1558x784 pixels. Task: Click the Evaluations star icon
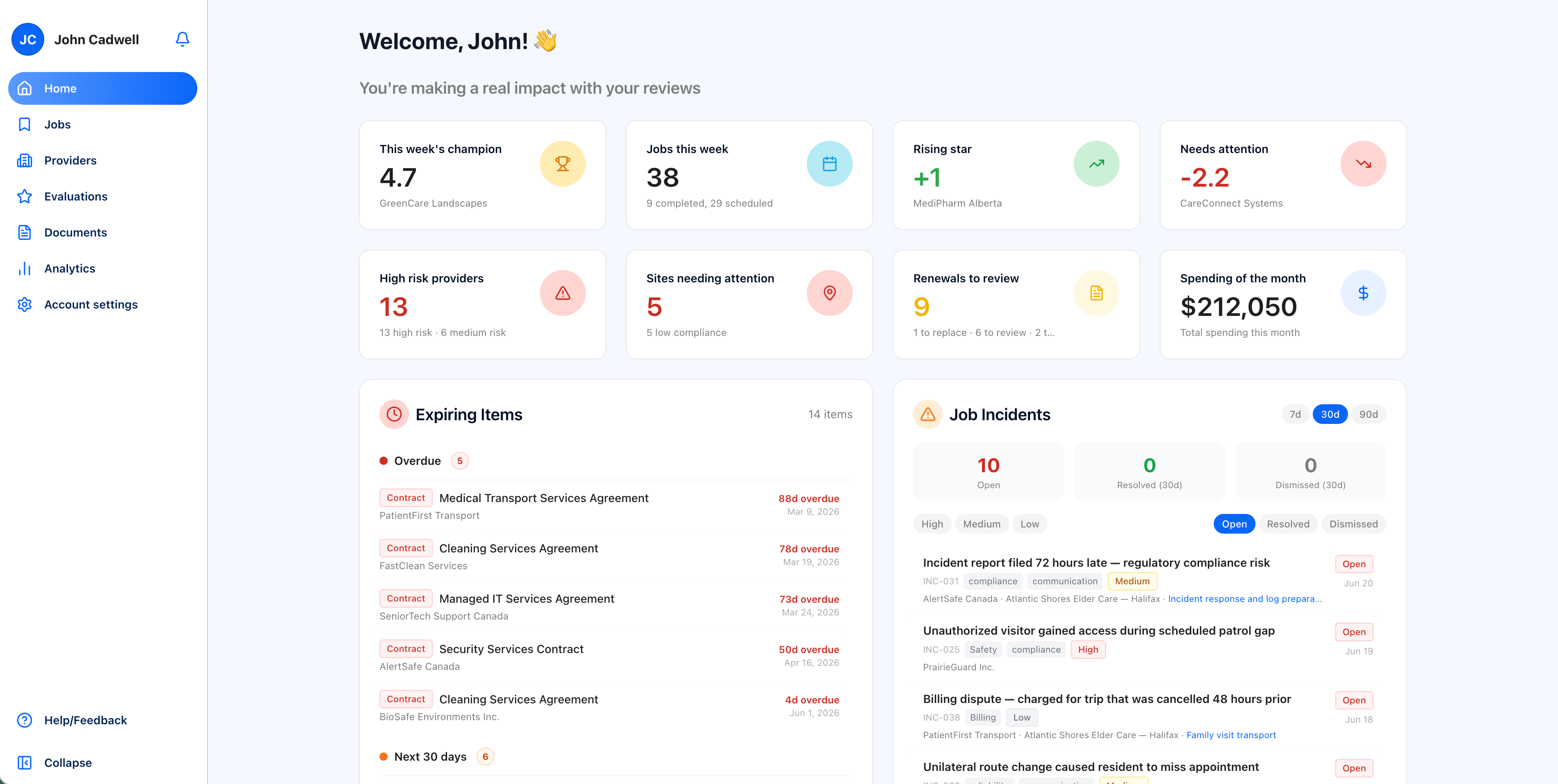click(x=25, y=196)
